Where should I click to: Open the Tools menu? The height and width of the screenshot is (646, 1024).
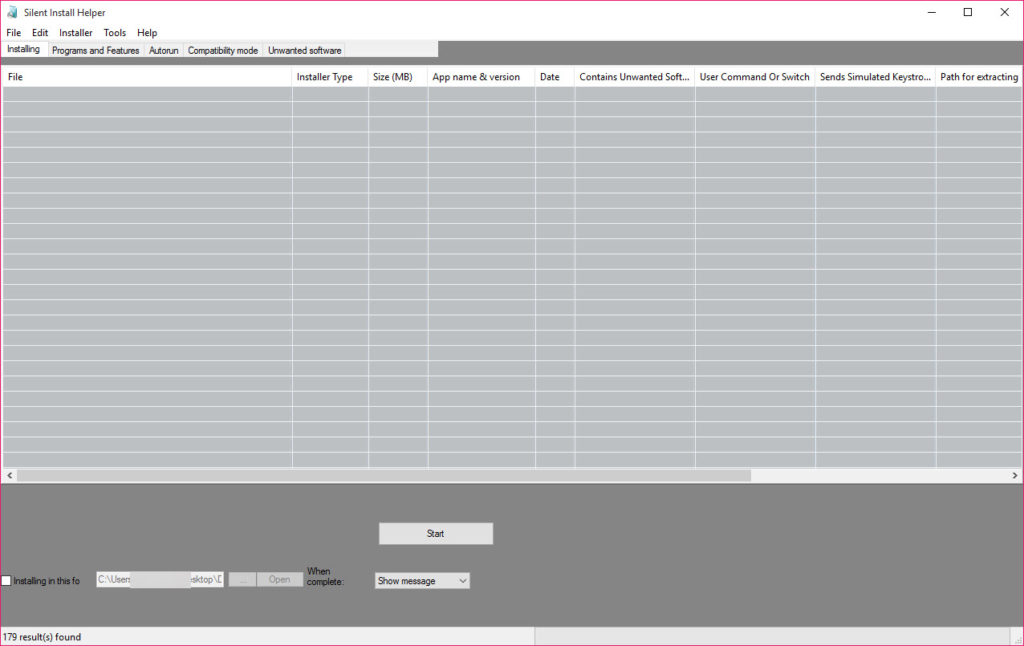pyautogui.click(x=114, y=33)
